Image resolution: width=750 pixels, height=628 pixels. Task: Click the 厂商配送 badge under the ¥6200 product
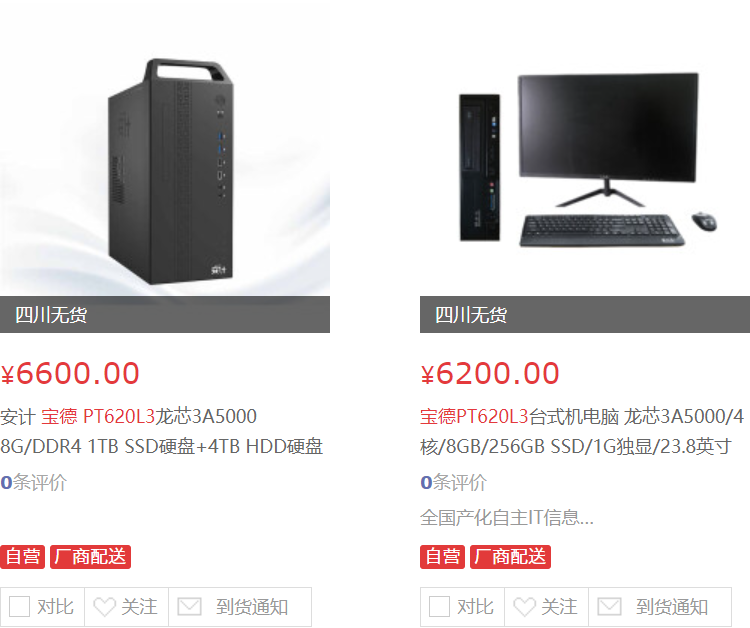point(510,557)
